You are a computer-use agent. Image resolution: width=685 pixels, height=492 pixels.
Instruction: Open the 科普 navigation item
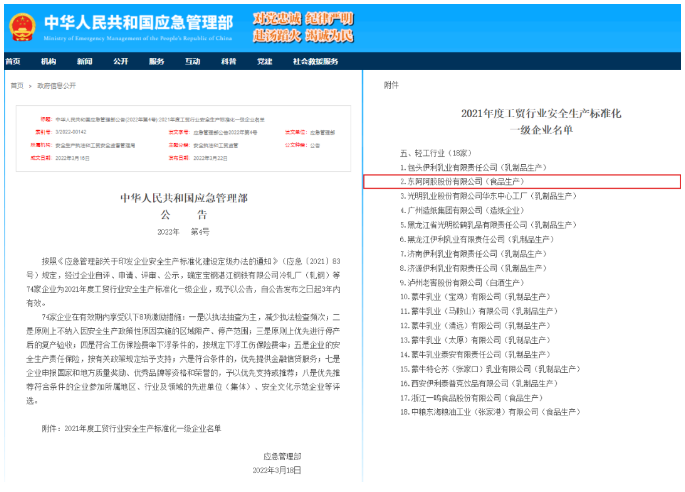coord(228,61)
